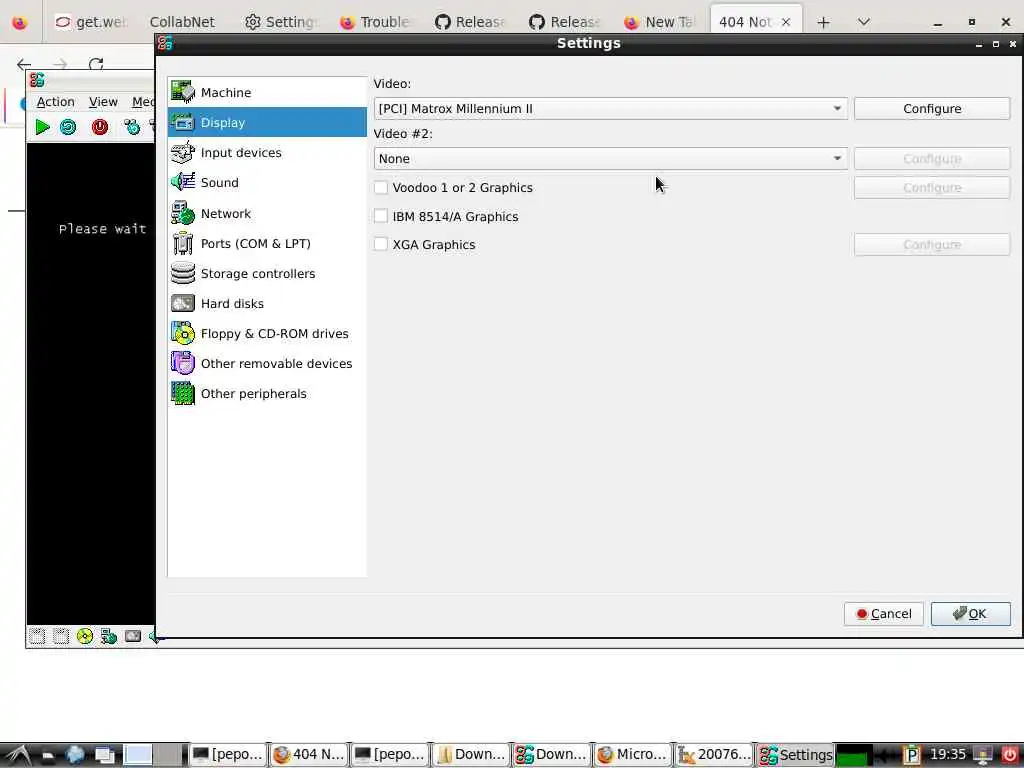This screenshot has width=1024, height=768.
Task: Open the Sound settings page
Action: [266, 182]
